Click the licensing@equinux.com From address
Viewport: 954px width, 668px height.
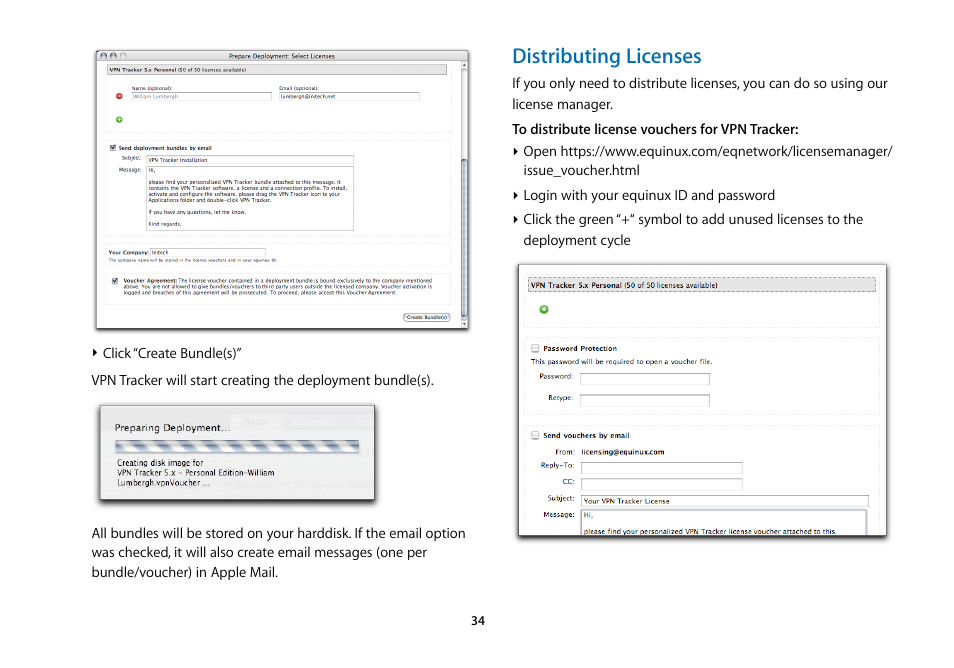622,452
